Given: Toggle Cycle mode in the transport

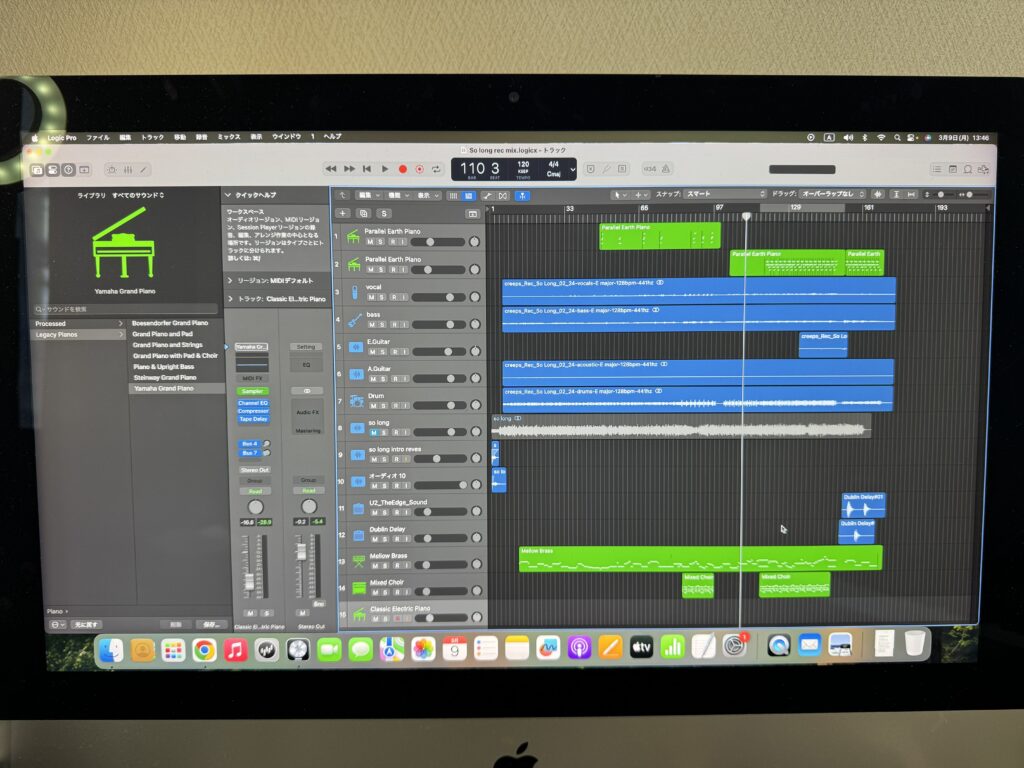Looking at the screenshot, I should (x=436, y=169).
